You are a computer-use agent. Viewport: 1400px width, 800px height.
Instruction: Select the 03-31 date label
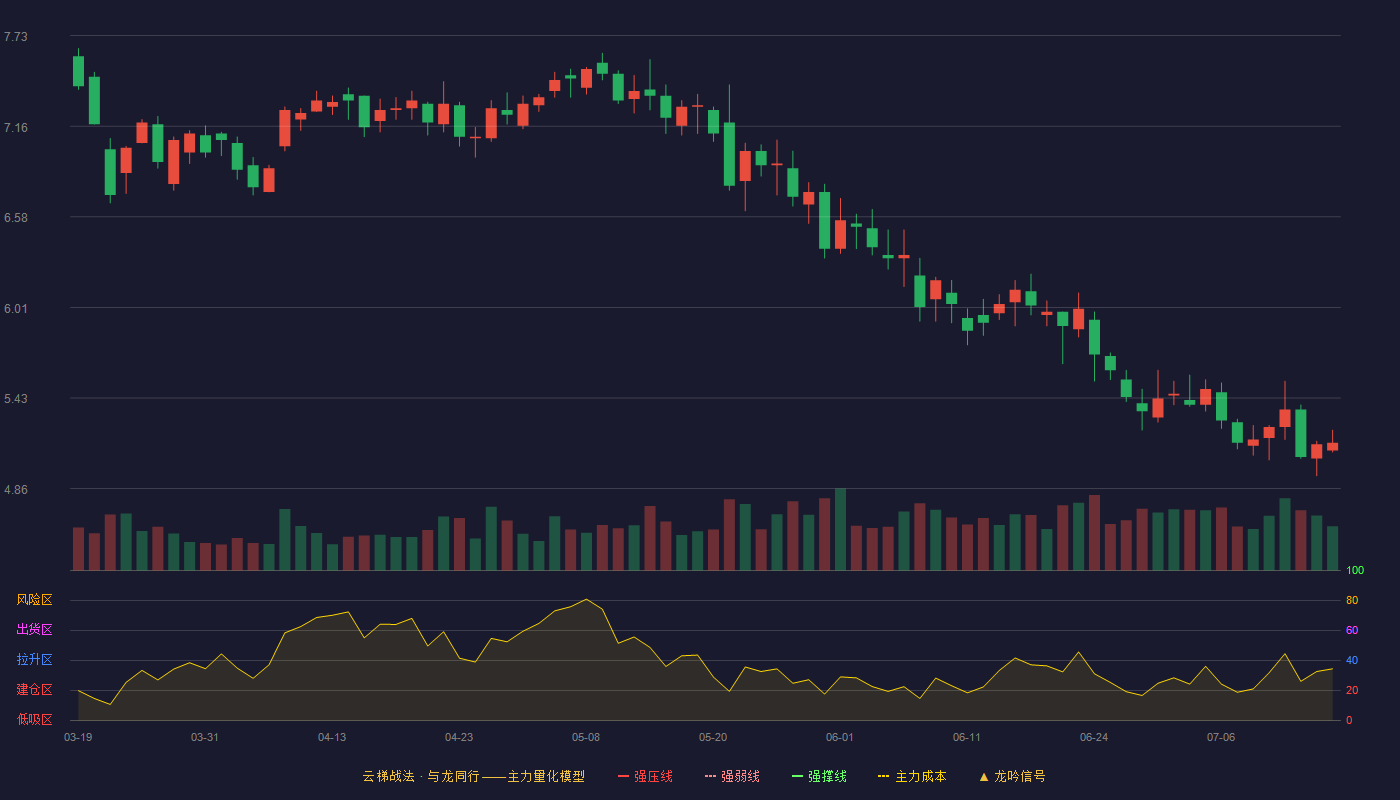(205, 737)
